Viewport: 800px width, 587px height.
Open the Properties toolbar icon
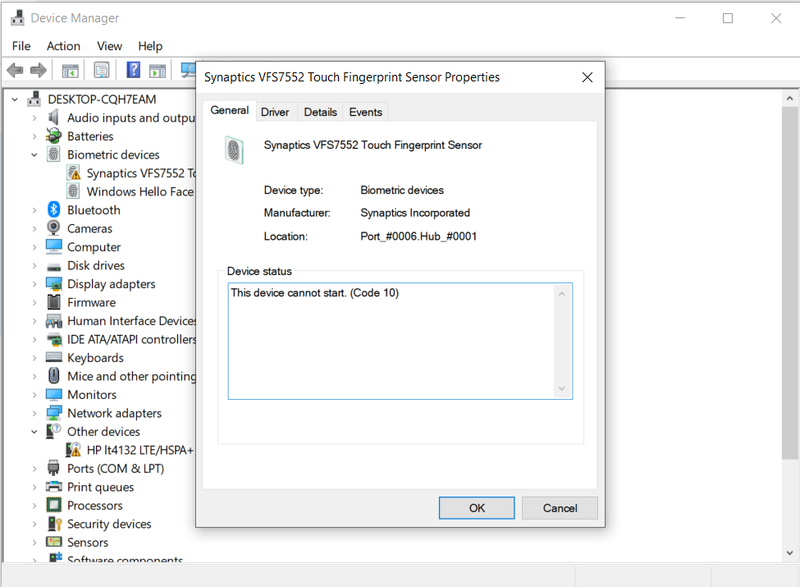pos(102,70)
